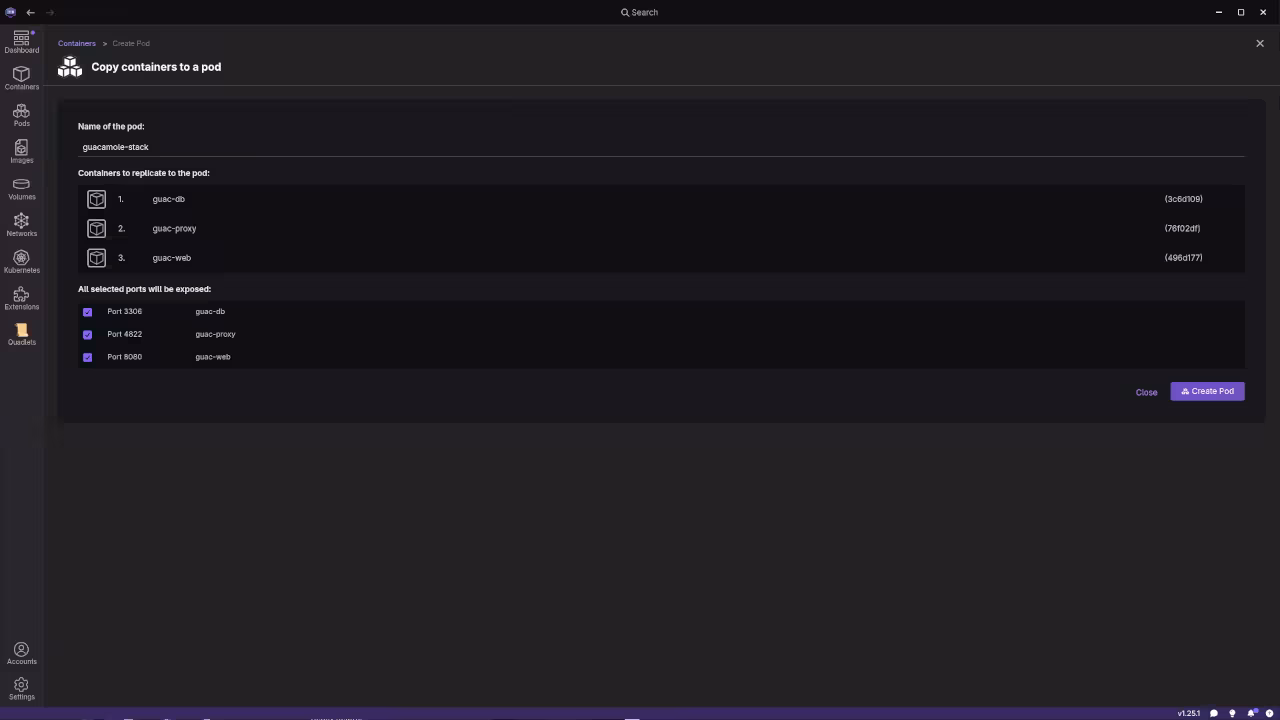
Task: Uncheck Port 3306 for guac-db
Action: click(87, 312)
